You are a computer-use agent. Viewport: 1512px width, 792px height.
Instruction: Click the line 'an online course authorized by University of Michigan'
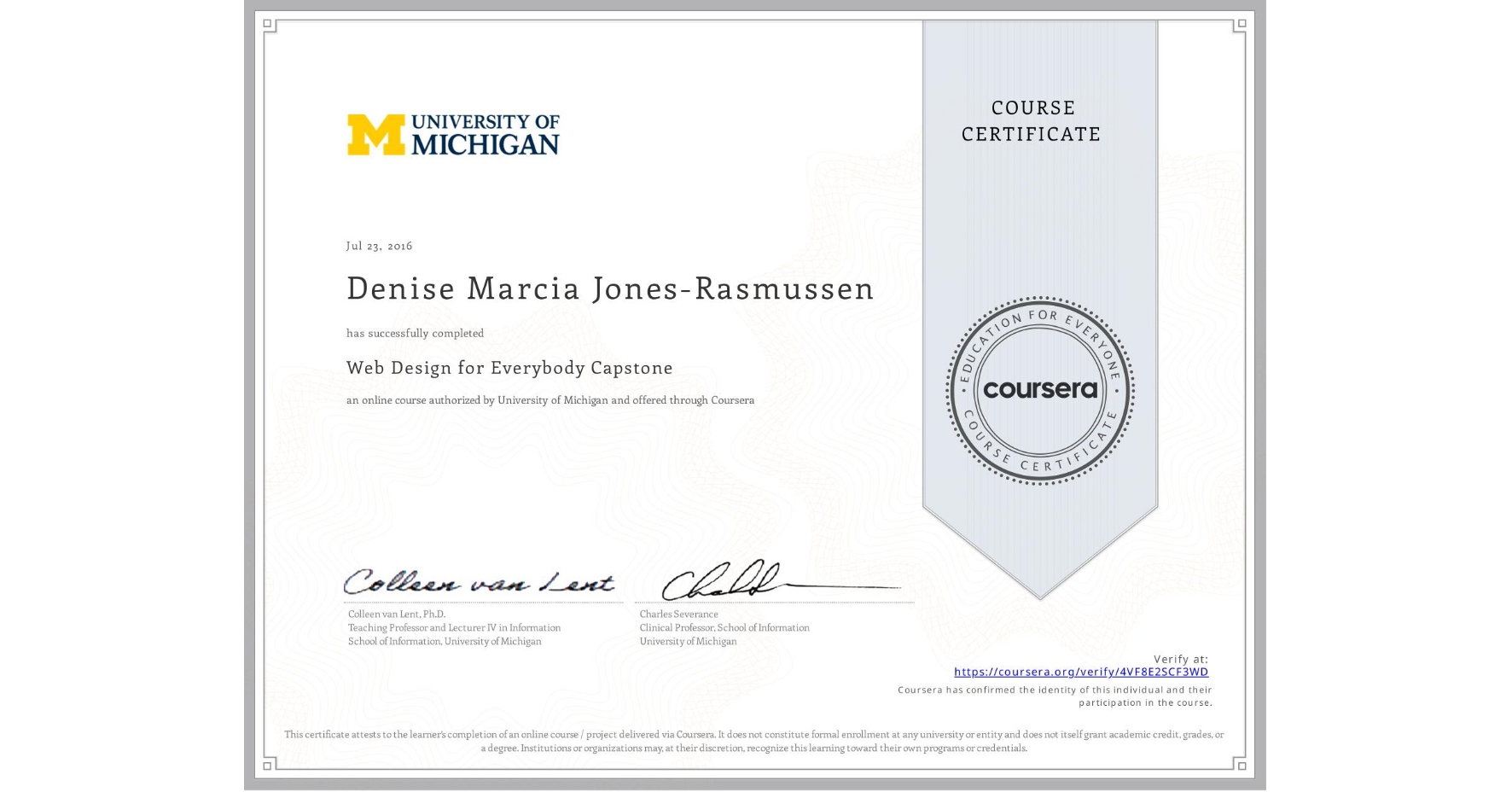click(550, 400)
